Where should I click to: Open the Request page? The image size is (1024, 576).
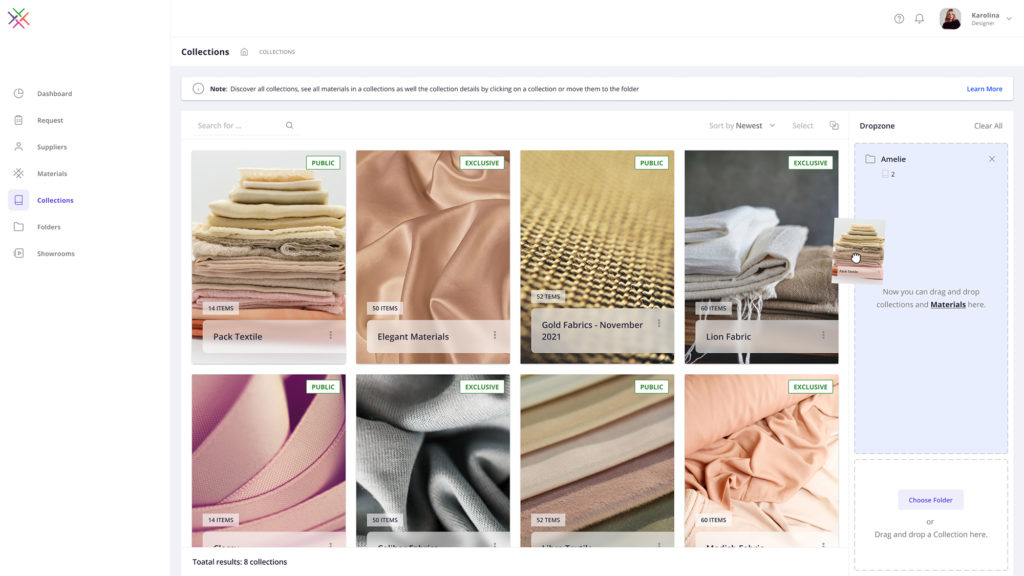50,120
